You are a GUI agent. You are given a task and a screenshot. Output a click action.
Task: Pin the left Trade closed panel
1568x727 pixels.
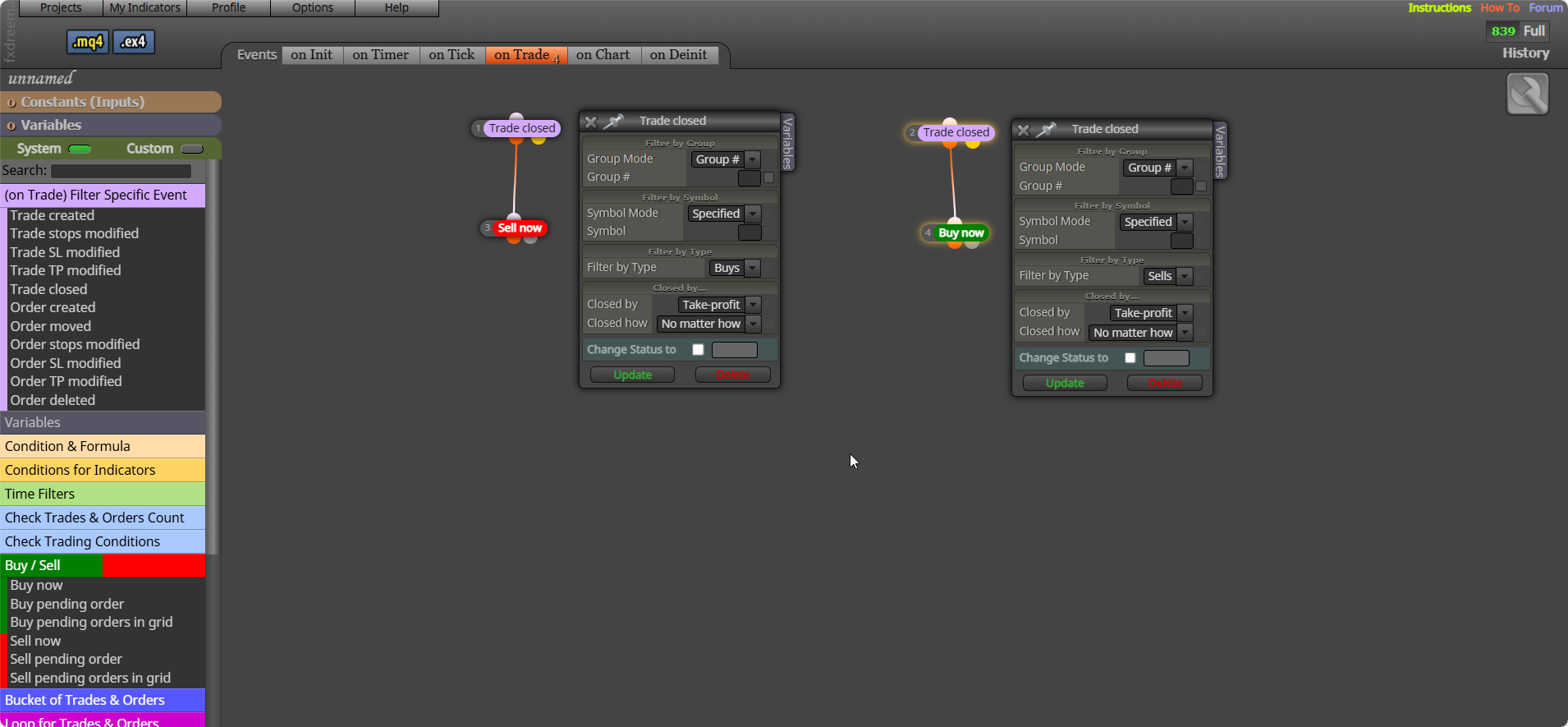click(614, 122)
